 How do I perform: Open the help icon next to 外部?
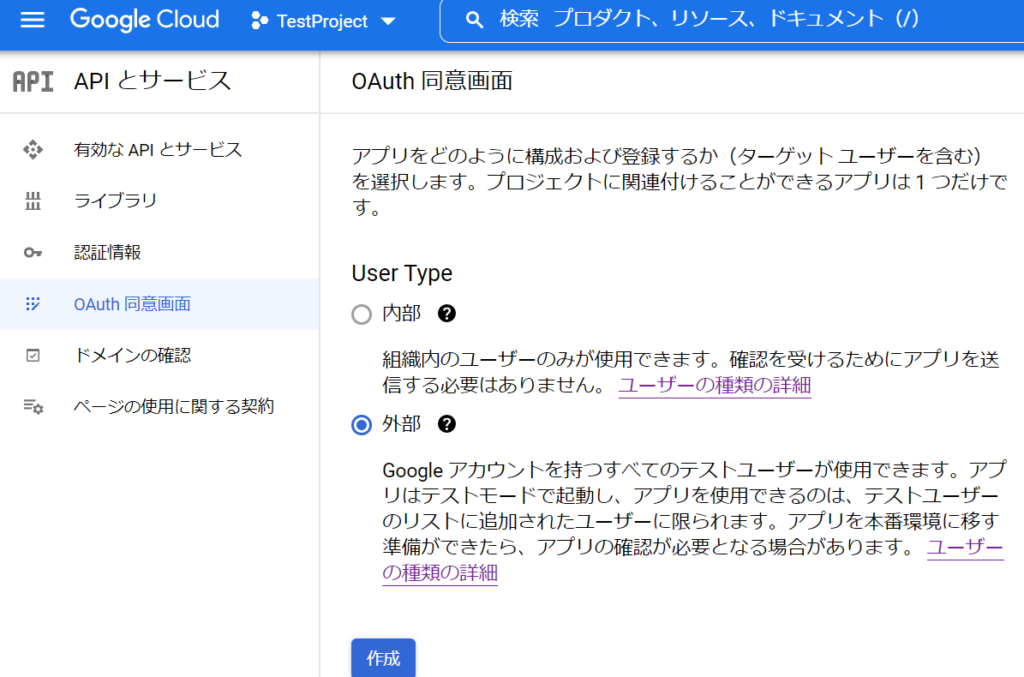(447, 424)
